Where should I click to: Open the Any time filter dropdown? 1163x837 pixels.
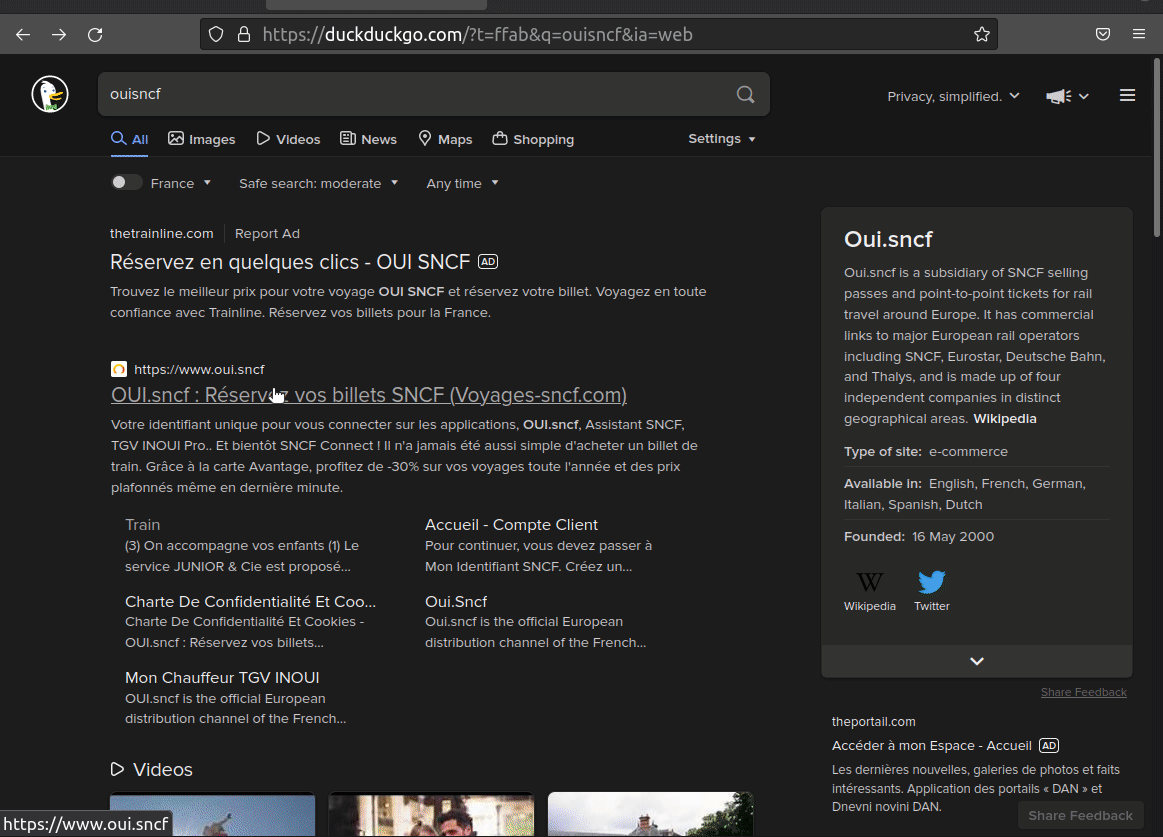click(462, 183)
